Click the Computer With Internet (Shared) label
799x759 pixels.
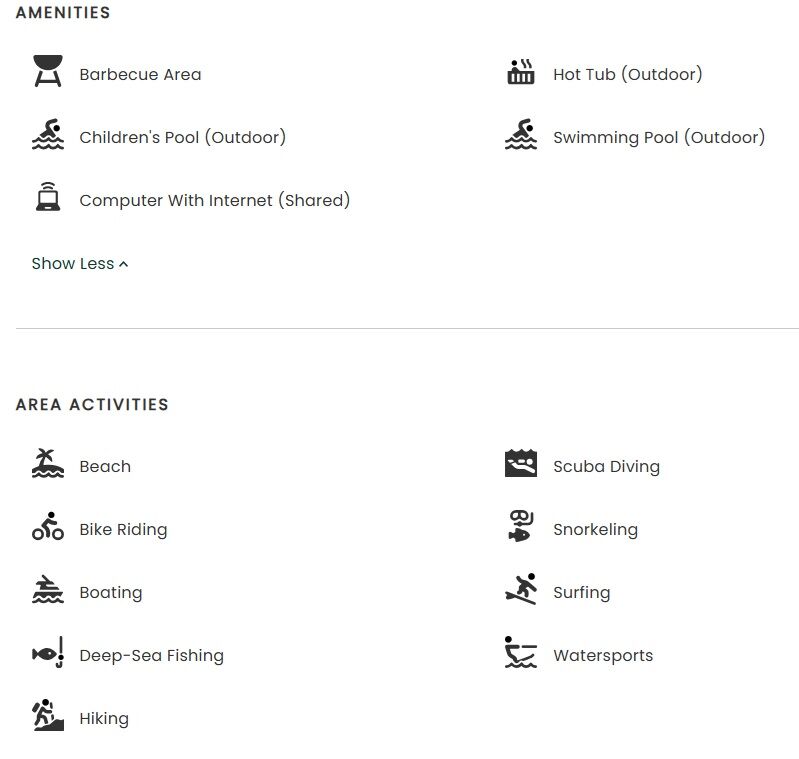tap(214, 200)
